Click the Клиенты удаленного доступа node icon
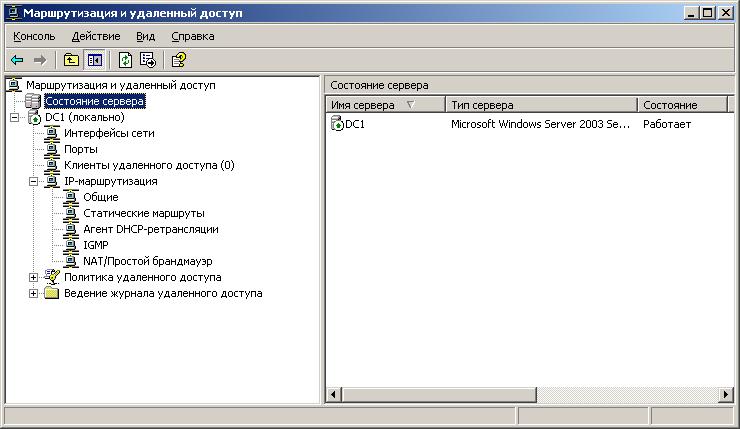 click(52, 165)
